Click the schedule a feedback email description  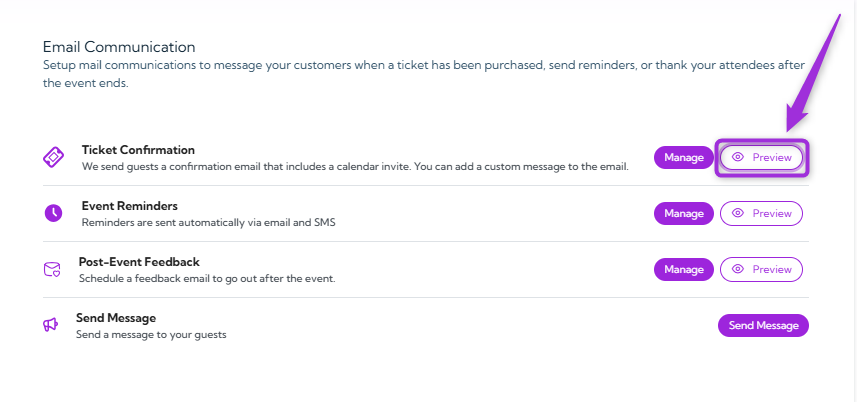point(207,278)
